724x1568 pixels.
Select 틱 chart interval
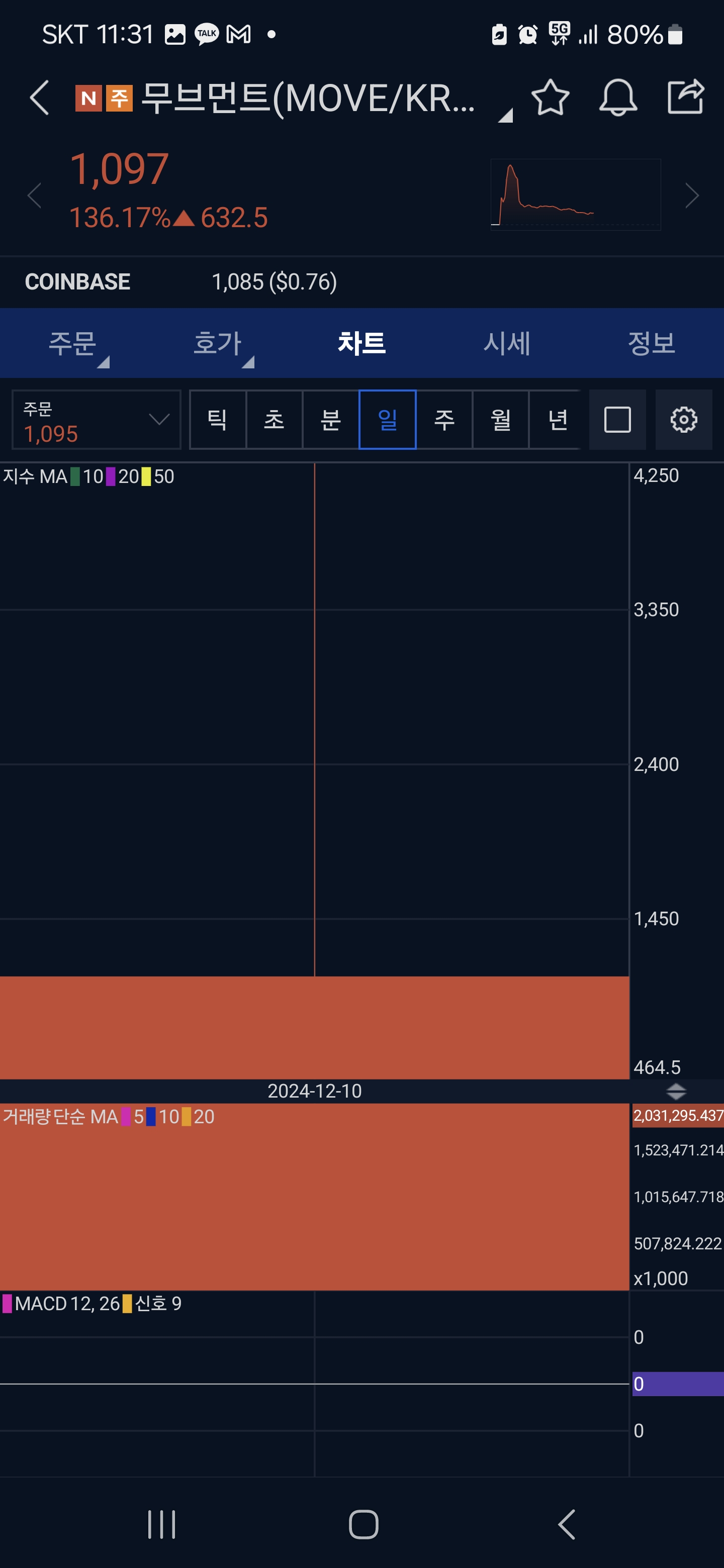218,420
